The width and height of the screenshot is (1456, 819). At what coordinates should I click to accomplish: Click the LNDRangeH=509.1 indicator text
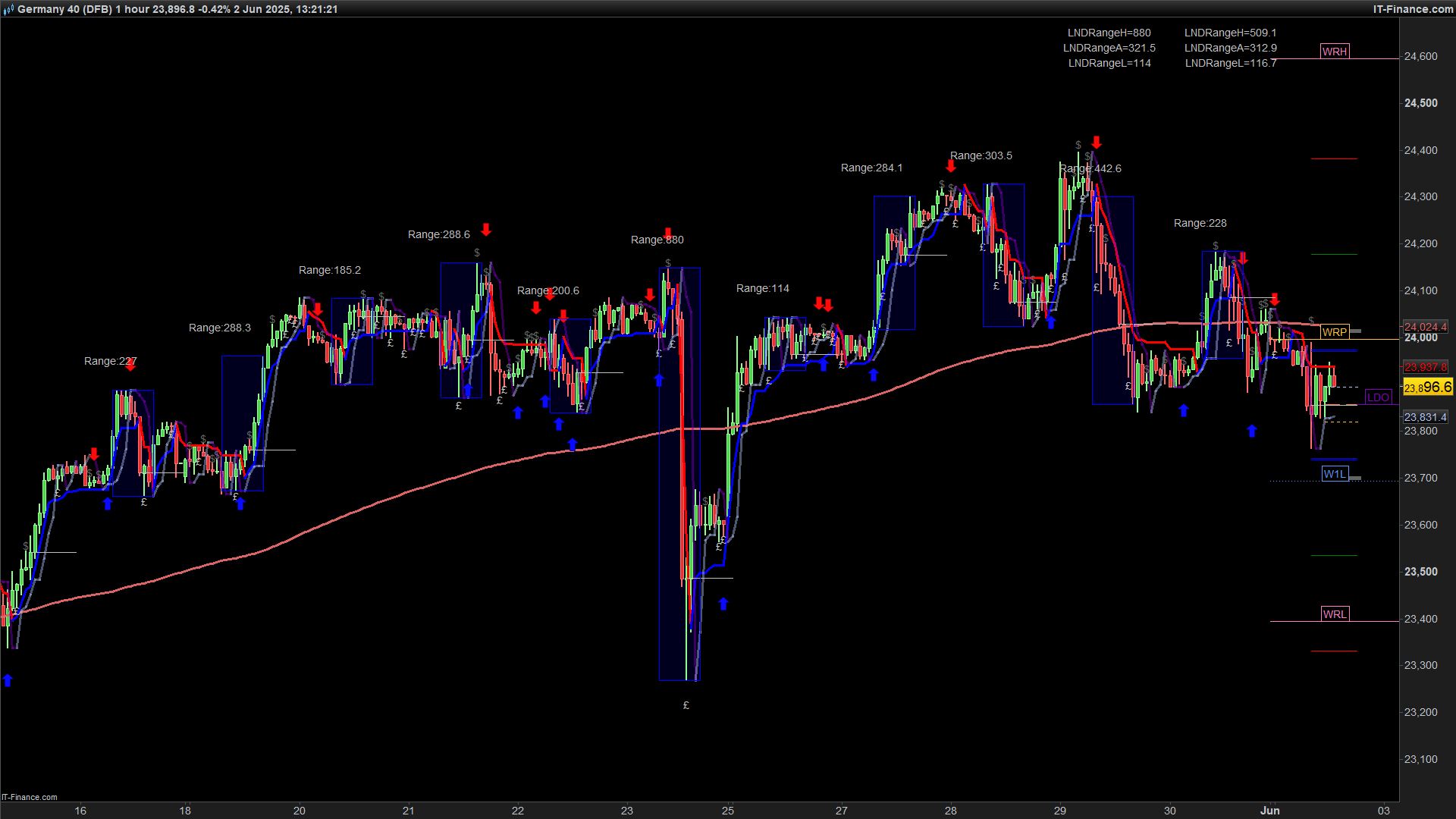[1230, 33]
